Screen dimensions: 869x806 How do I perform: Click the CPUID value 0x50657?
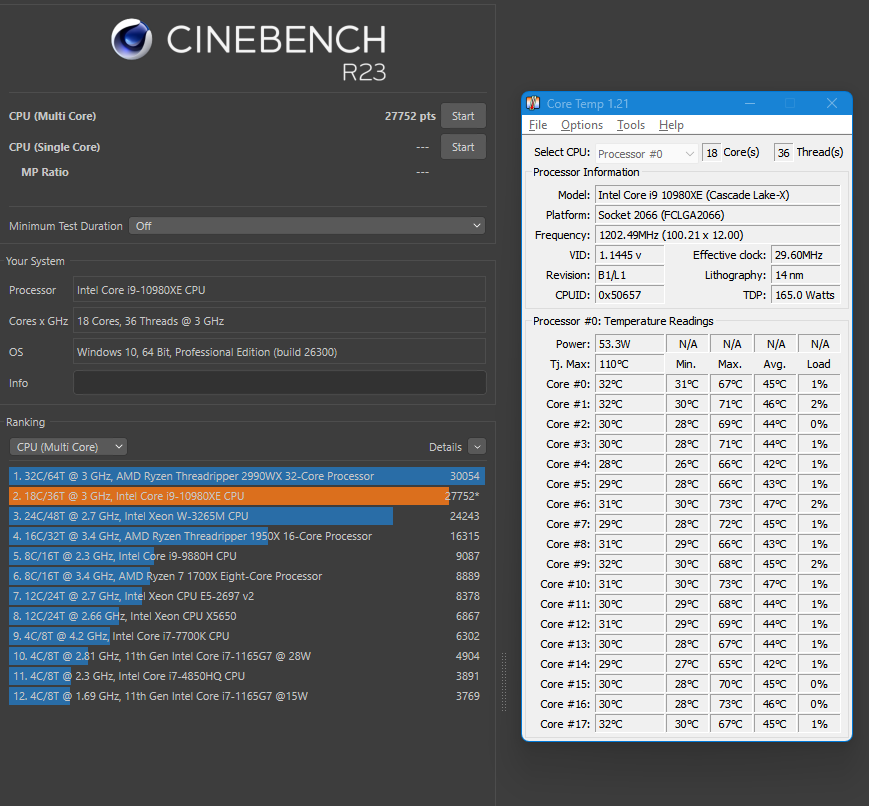630,295
